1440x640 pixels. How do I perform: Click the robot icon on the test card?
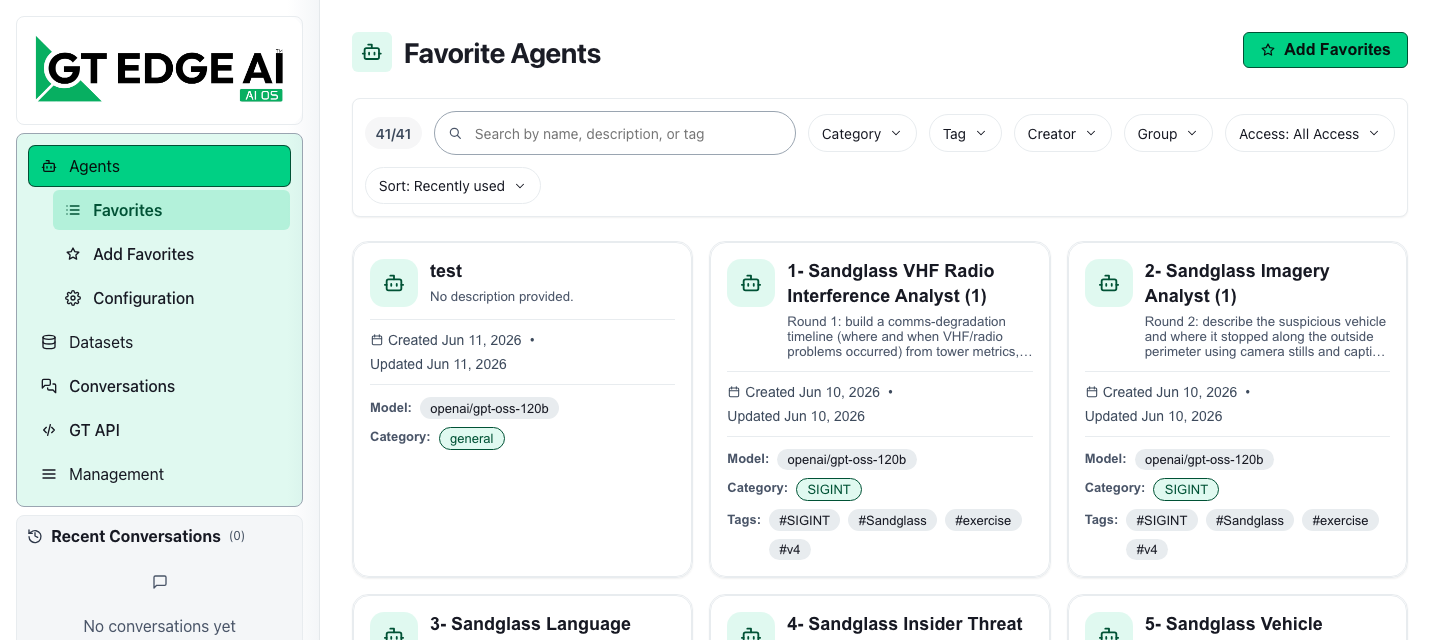[x=394, y=283]
